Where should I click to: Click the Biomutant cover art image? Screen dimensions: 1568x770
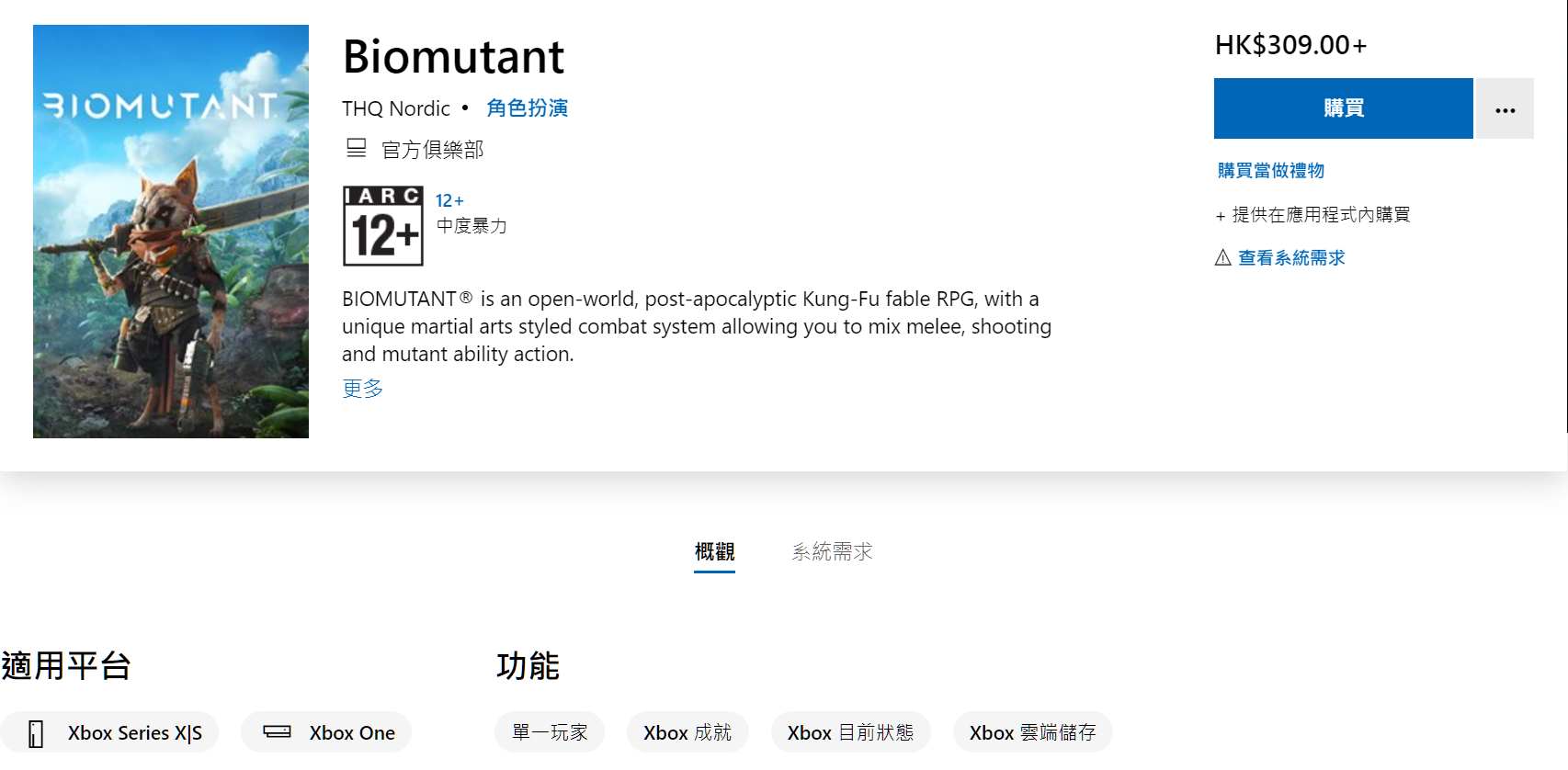coord(171,232)
